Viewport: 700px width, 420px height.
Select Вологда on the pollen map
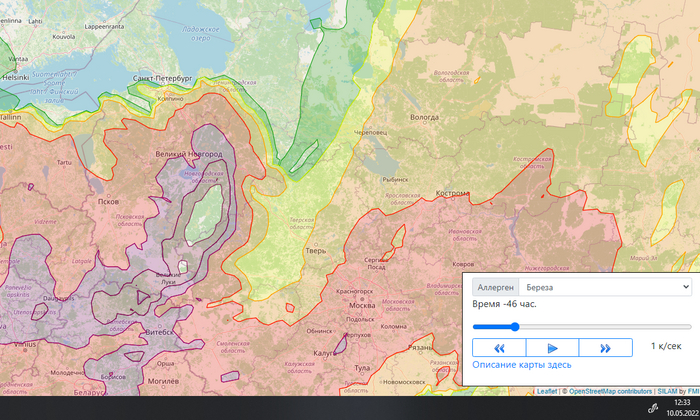click(425, 117)
